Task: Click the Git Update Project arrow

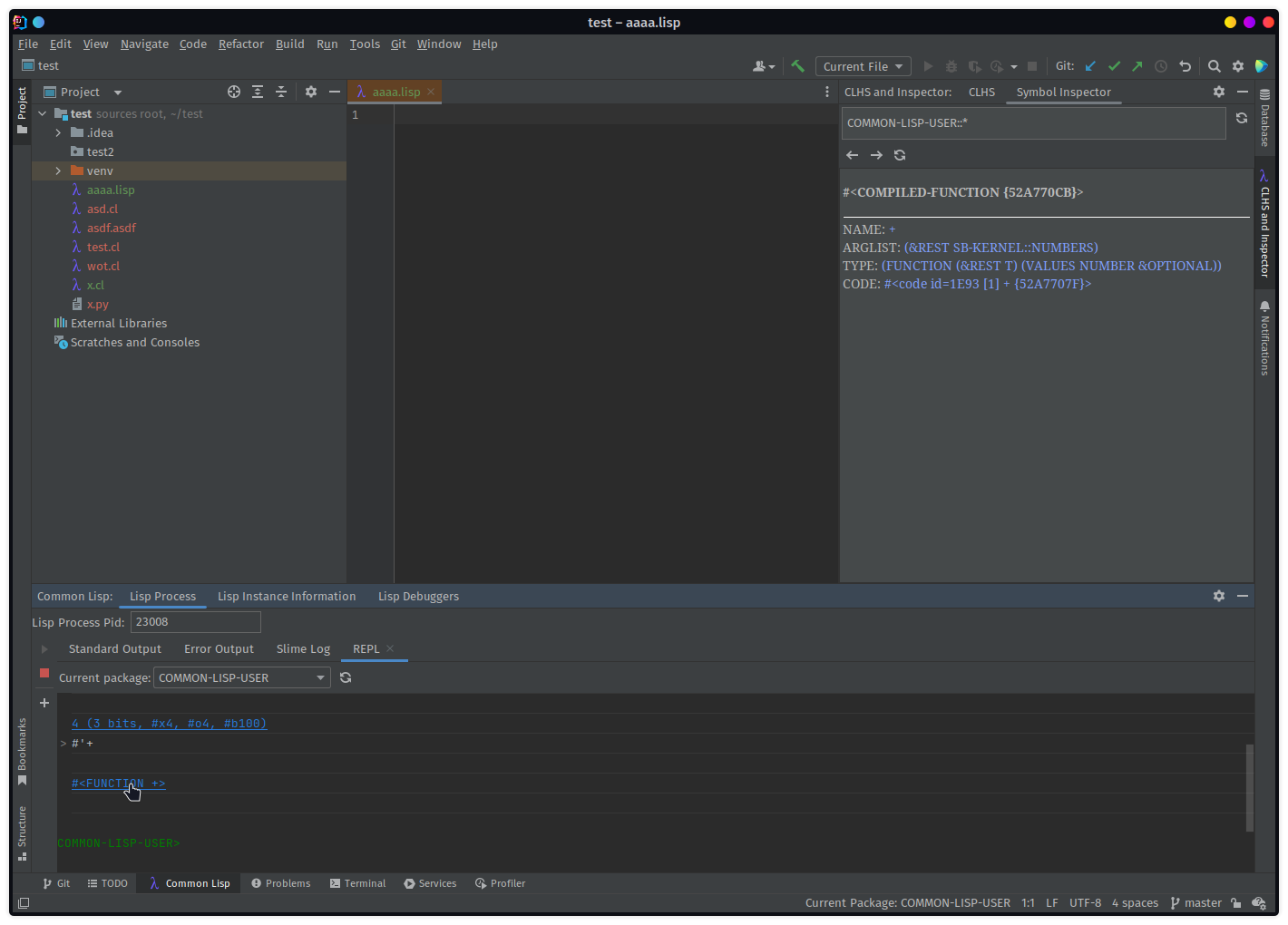Action: tap(1090, 66)
